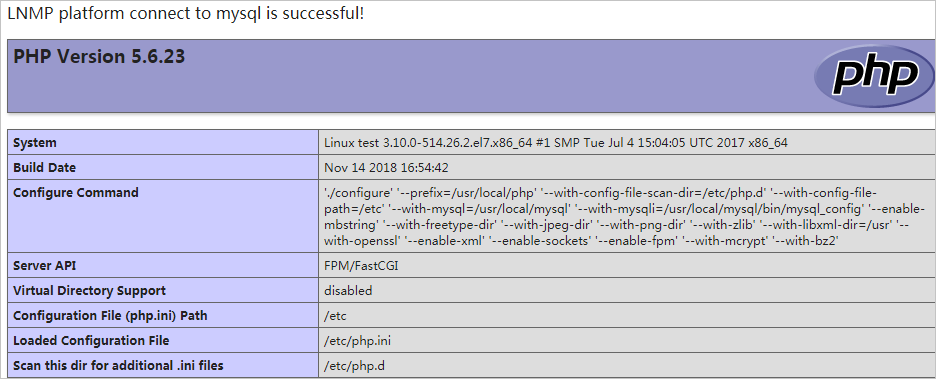The height and width of the screenshot is (379, 936).
Task: Click the ./configure command text value
Action: click(624, 217)
